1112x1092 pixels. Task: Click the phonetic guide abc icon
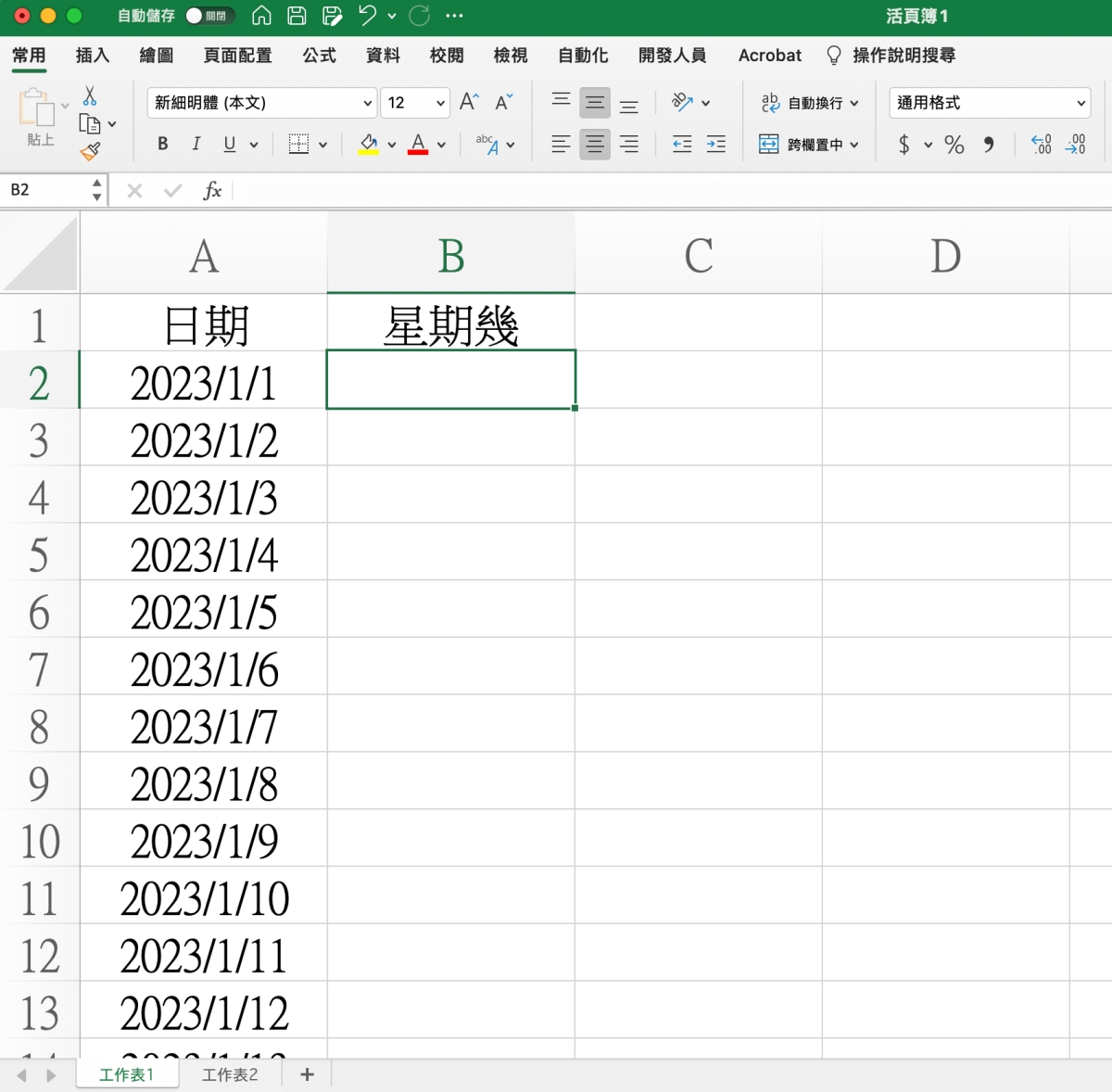coord(487,144)
